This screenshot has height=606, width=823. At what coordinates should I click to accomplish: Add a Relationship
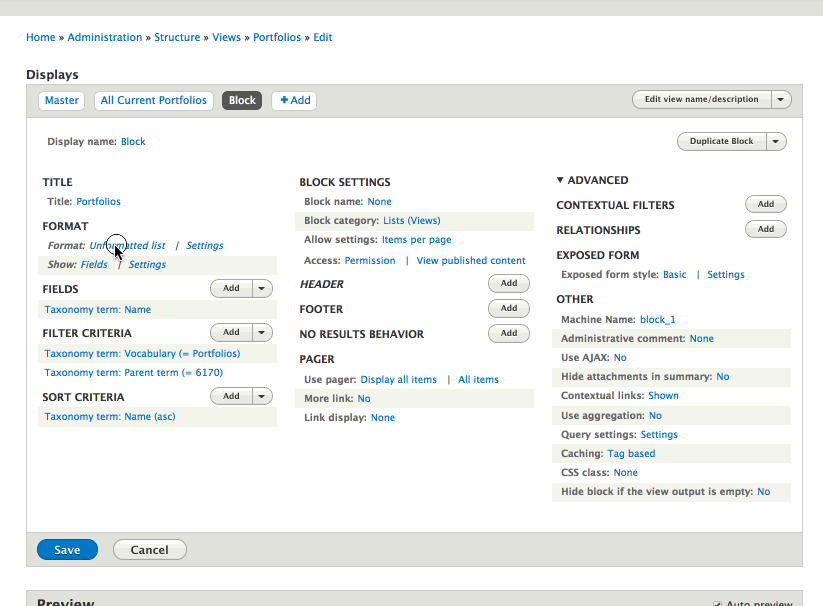pos(765,229)
